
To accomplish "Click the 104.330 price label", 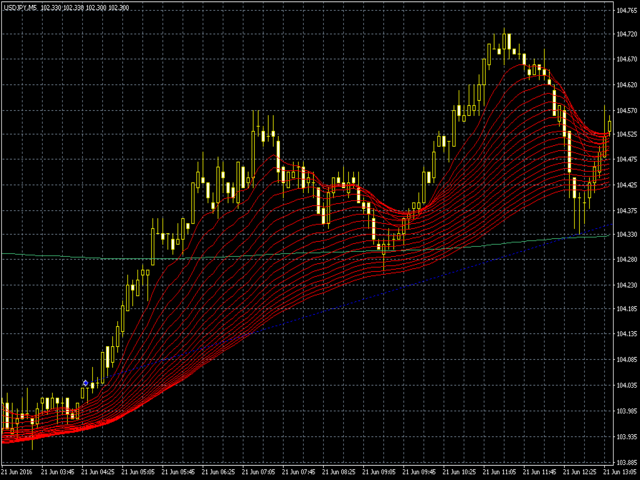I will point(627,234).
